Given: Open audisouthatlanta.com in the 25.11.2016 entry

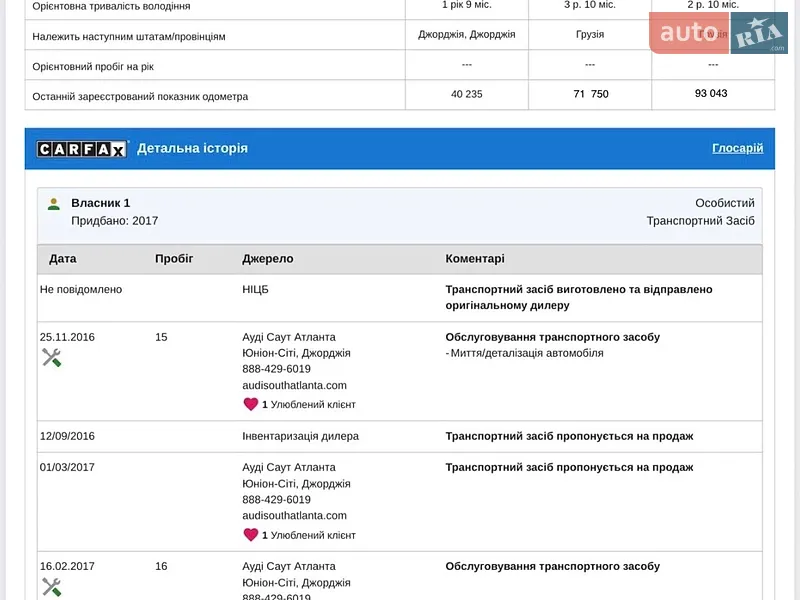Looking at the screenshot, I should point(294,385).
